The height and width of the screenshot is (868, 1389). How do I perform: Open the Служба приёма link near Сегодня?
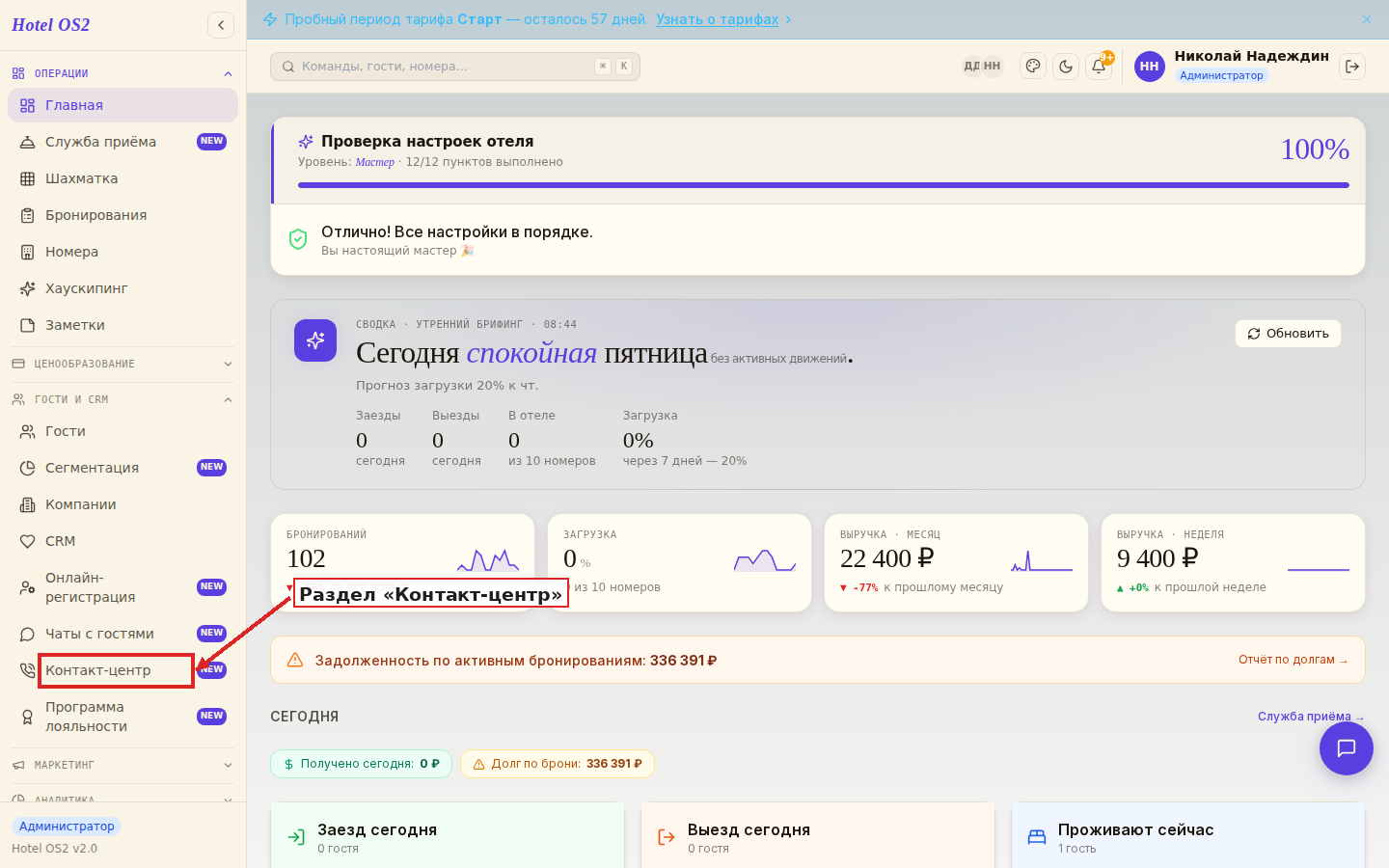pyautogui.click(x=1311, y=717)
